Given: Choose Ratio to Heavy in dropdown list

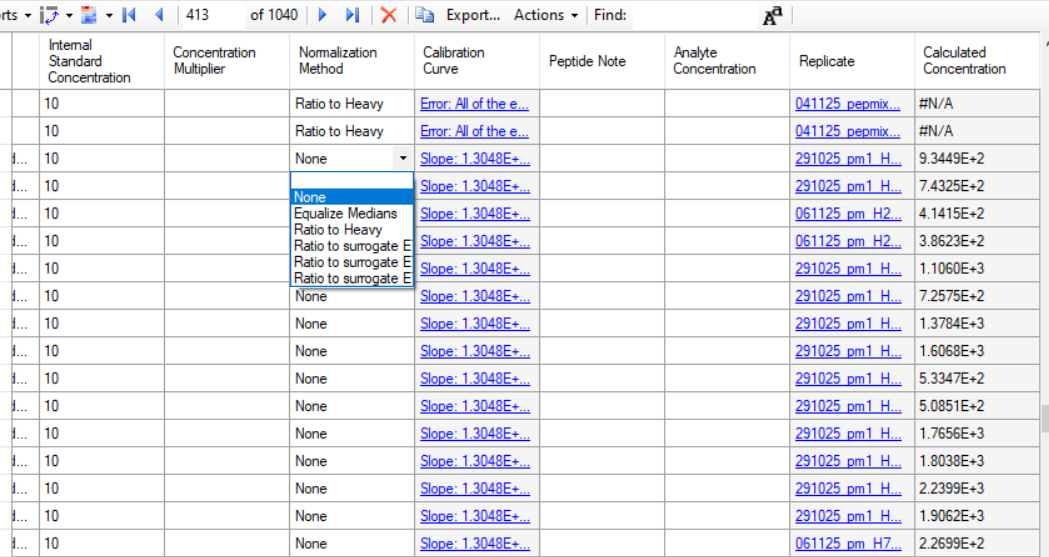Looking at the screenshot, I should click(337, 229).
